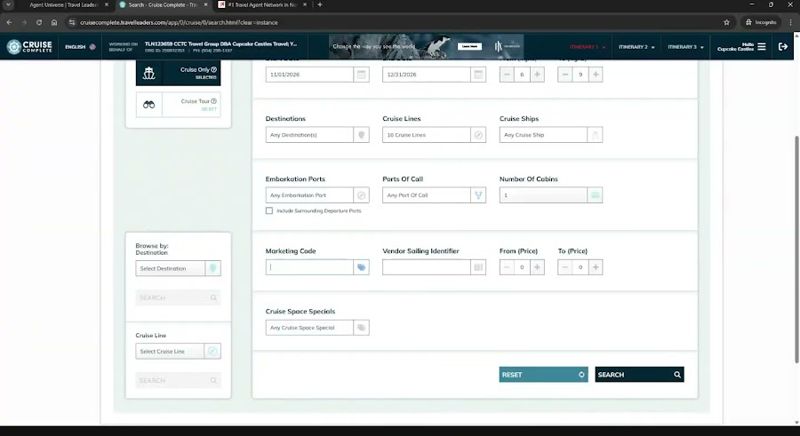Viewport: 800px width, 436px height.
Task: Switch to the Agent Universe browser tab
Action: click(x=62, y=5)
